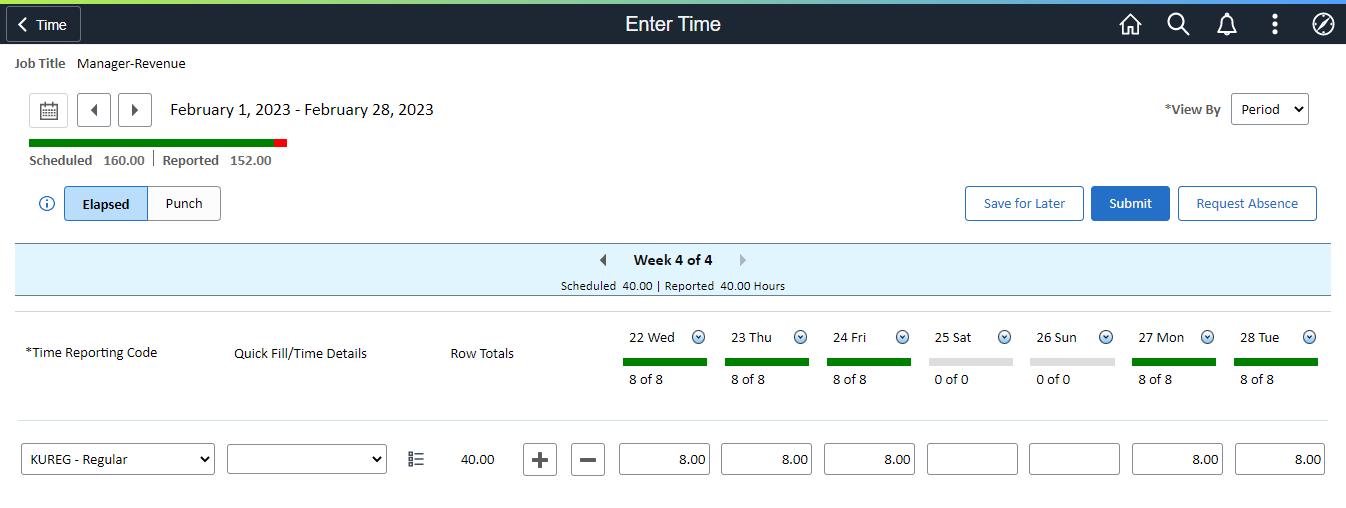The image size is (1346, 508).
Task: Open the NavBar compass icon
Action: tap(1323, 25)
